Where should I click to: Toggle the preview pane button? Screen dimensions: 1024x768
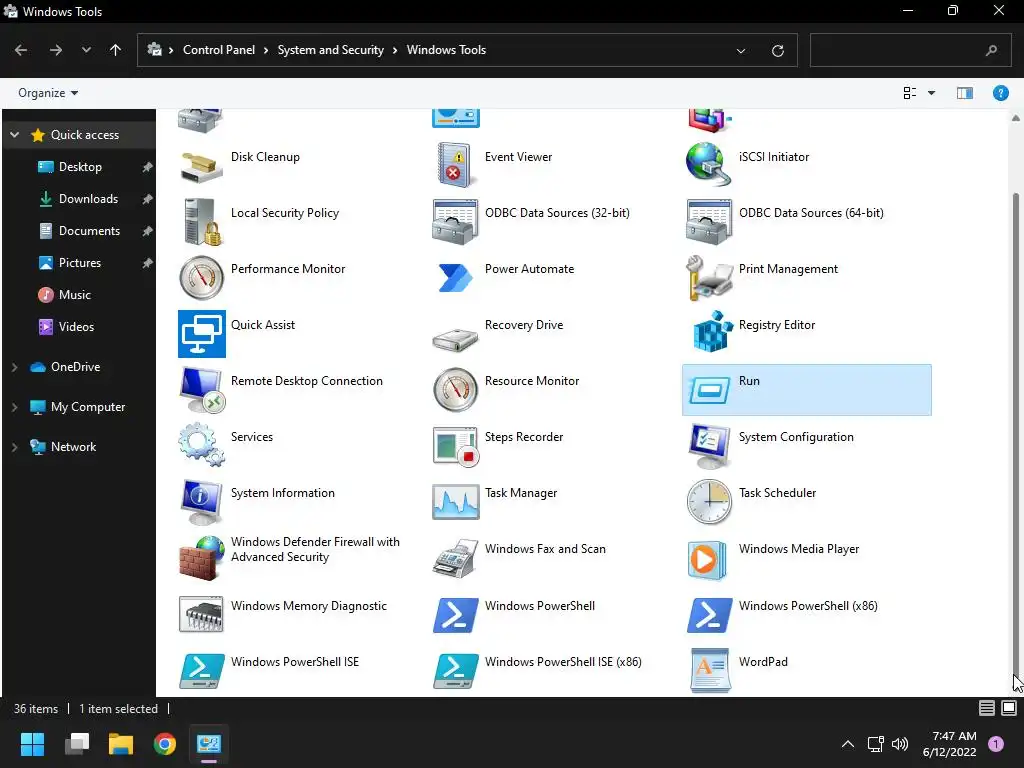coord(965,93)
